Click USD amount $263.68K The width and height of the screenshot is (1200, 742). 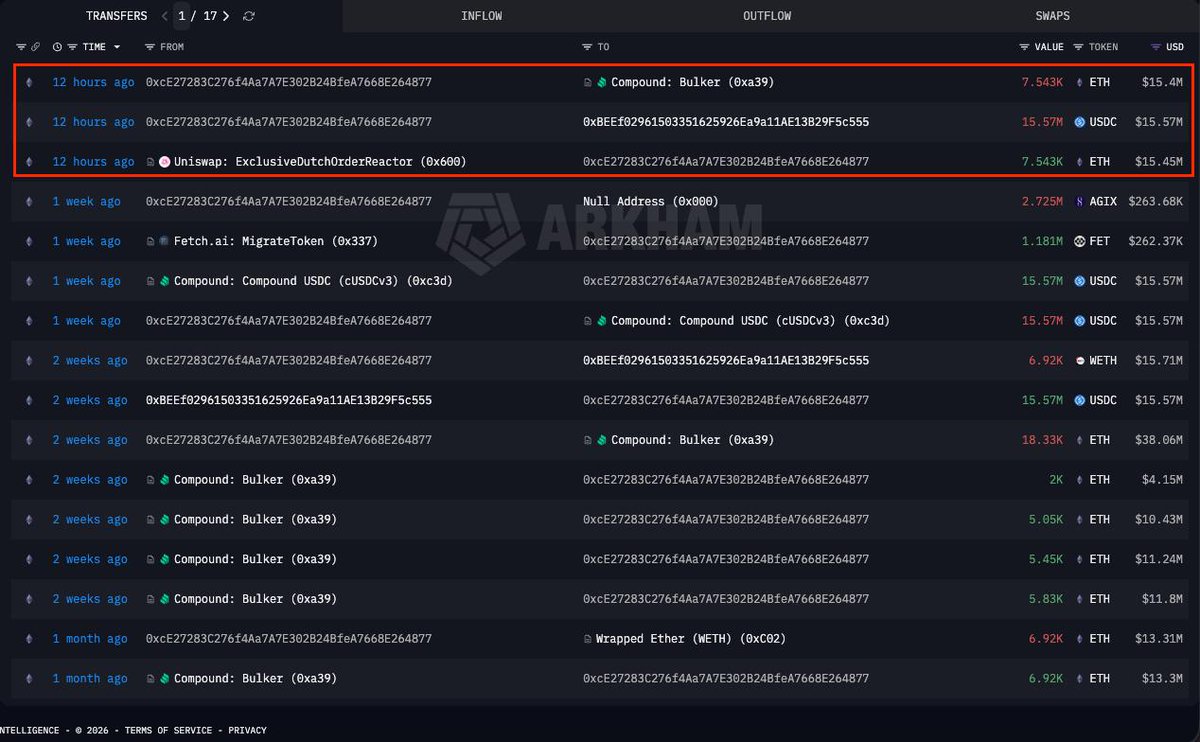pos(1156,202)
